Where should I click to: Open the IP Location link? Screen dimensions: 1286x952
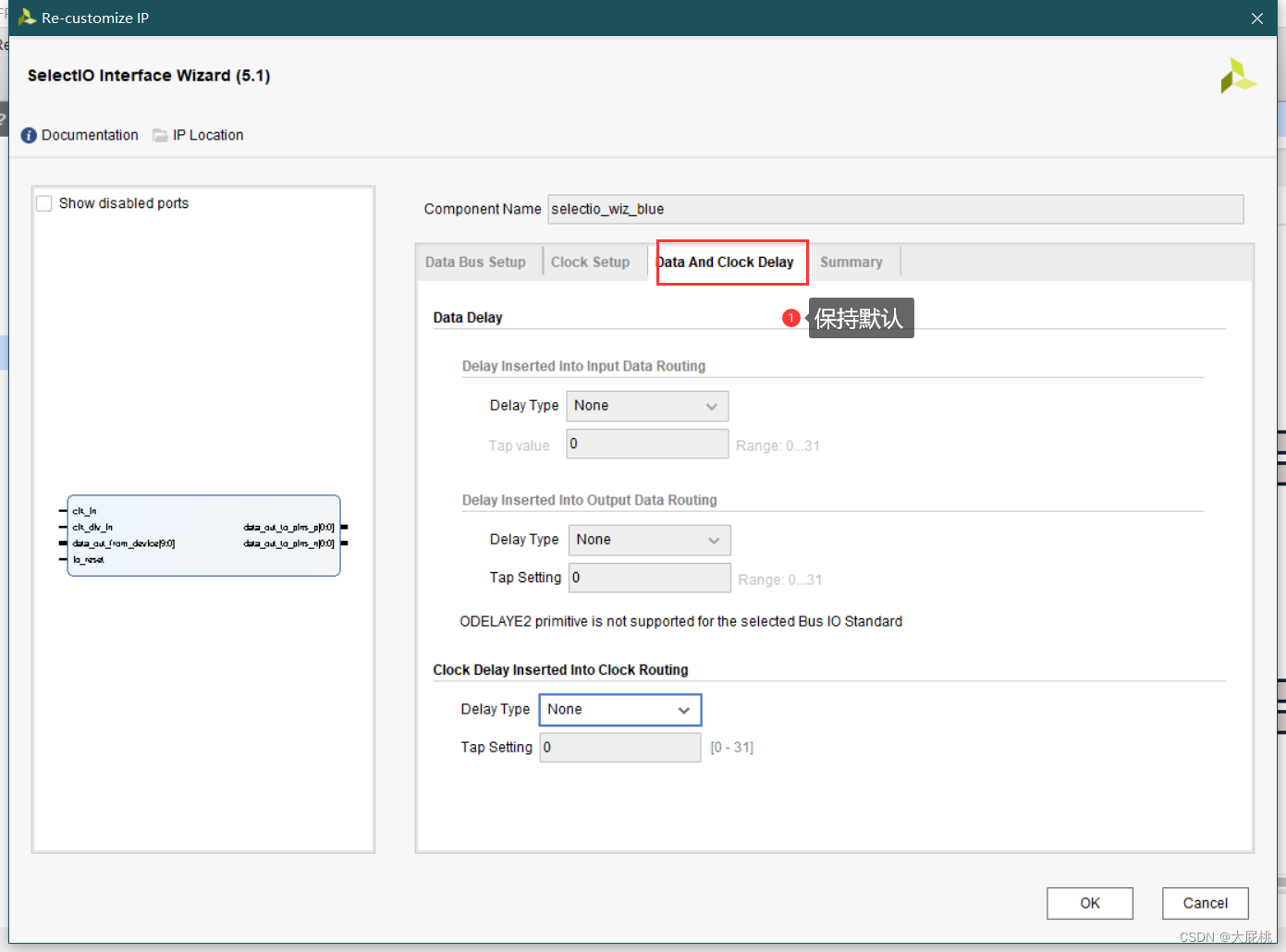[x=208, y=135]
